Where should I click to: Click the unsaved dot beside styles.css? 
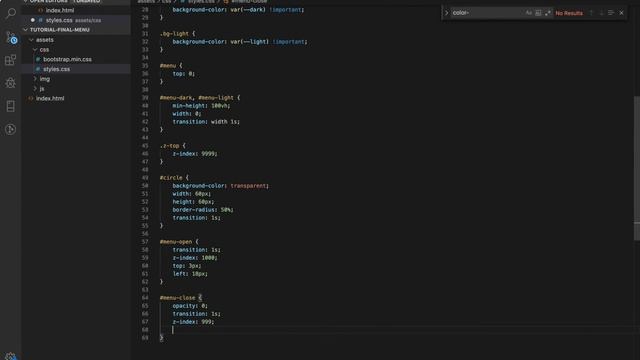[x=33, y=20]
